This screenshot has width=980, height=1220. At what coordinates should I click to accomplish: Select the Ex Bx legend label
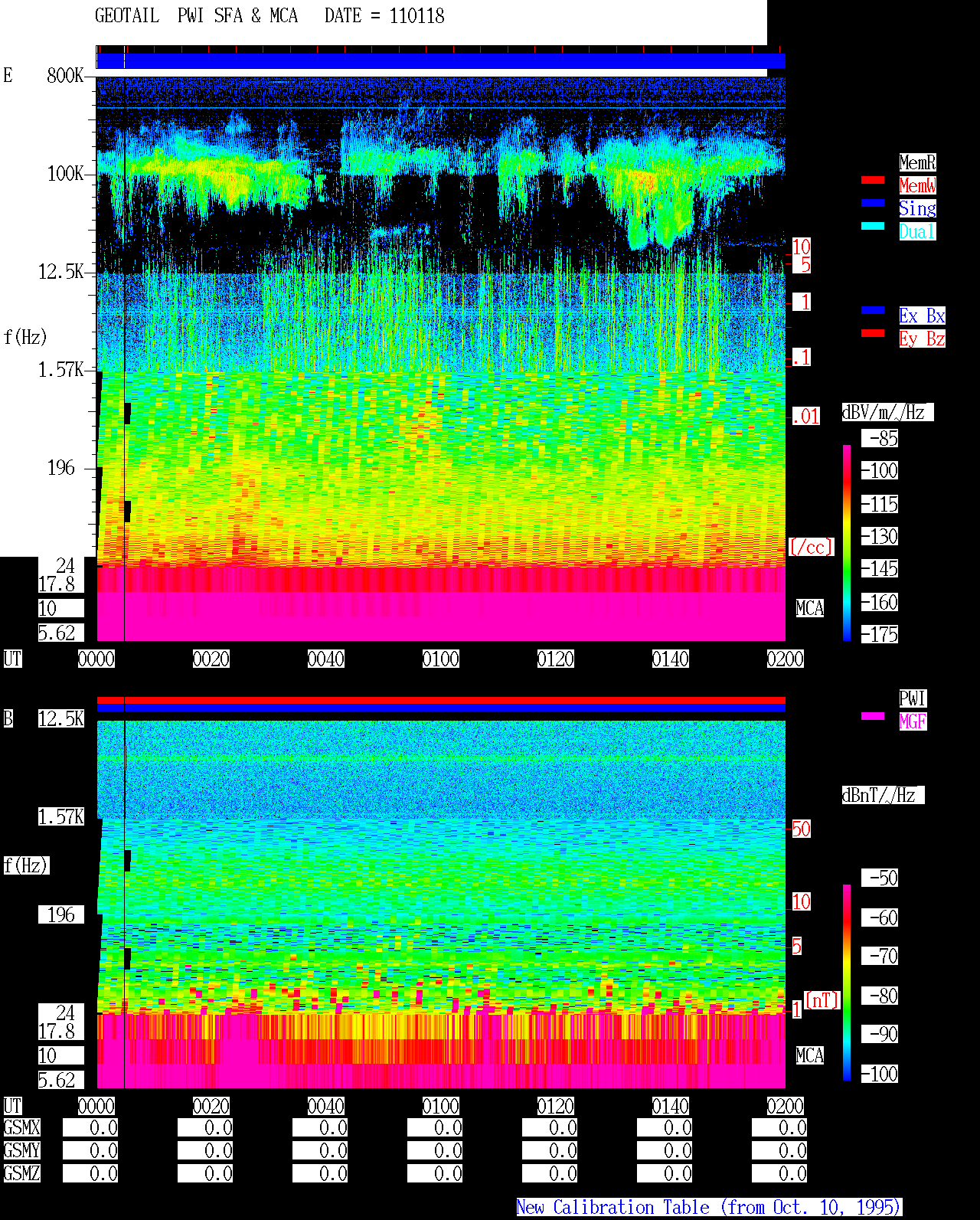tap(922, 316)
